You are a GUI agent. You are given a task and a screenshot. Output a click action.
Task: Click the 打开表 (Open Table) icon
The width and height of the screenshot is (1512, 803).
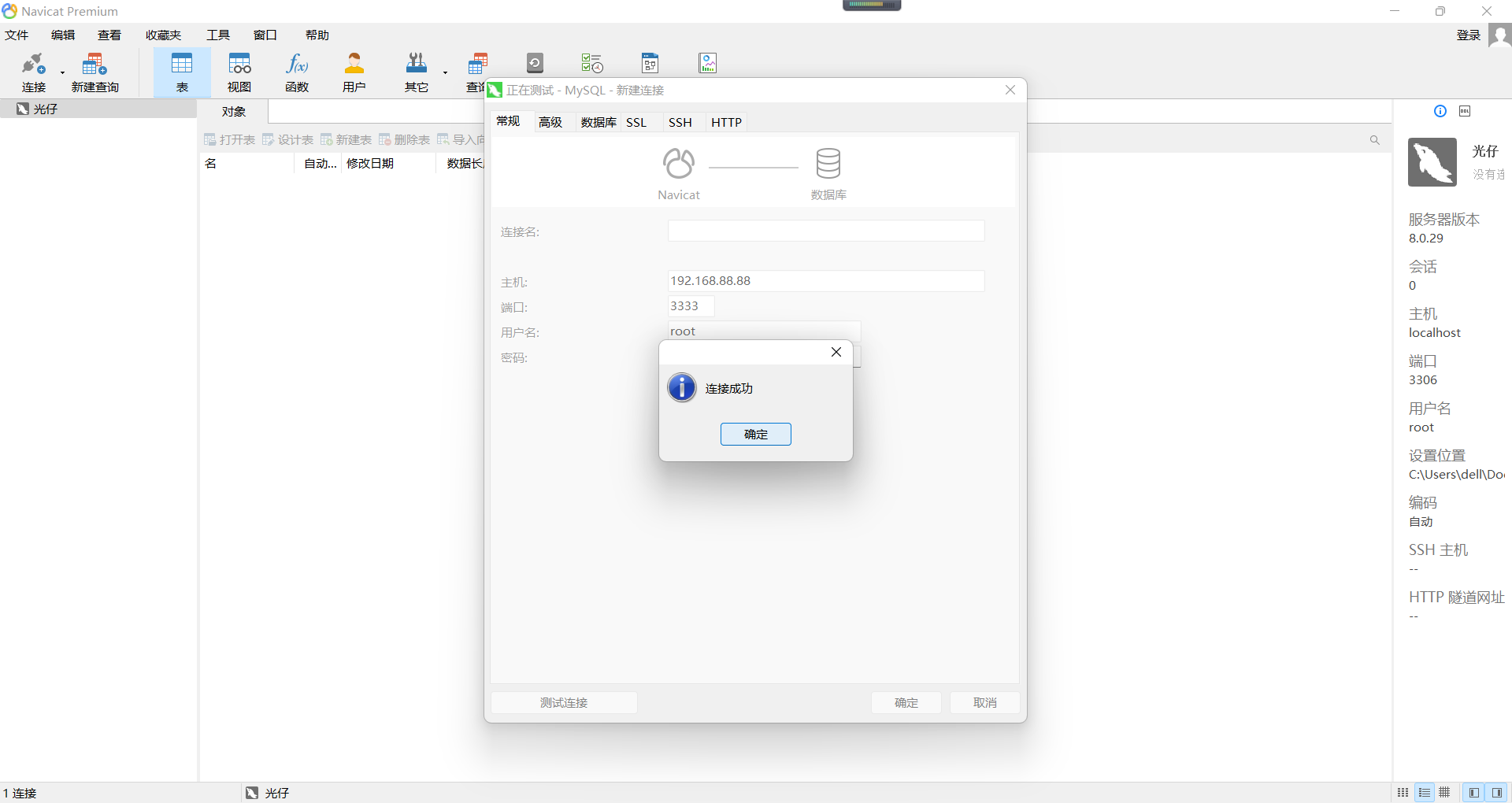point(210,139)
